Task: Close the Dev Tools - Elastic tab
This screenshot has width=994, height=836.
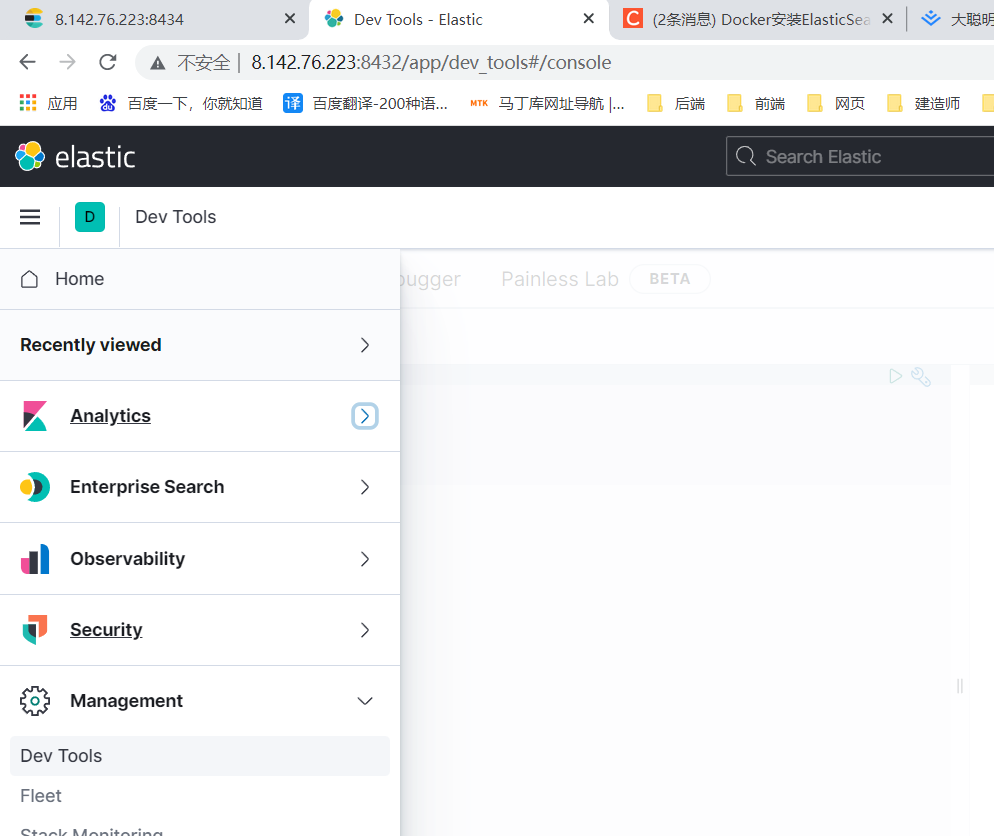Action: tap(588, 19)
